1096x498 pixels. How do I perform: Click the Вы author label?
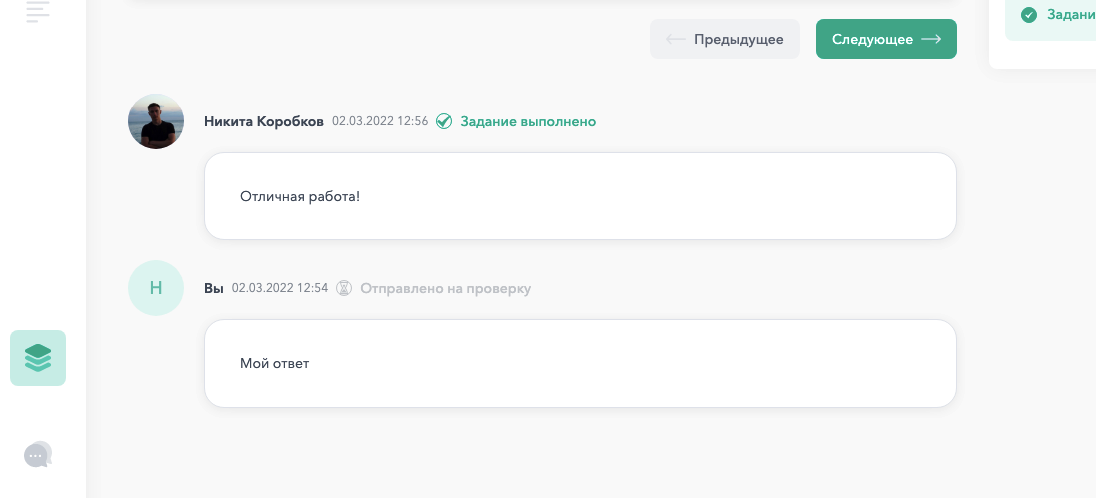[x=213, y=288]
